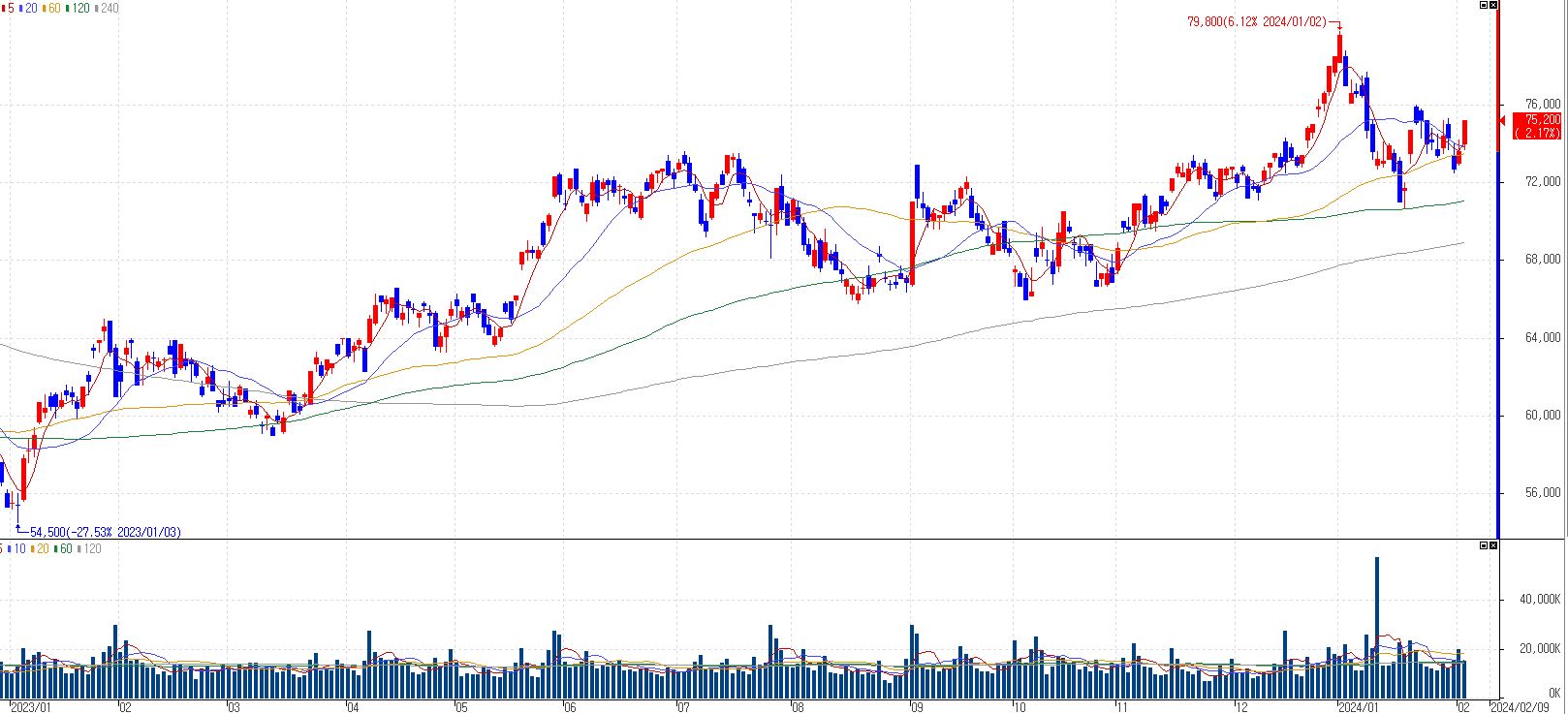Maximize the volume chart pane
The height and width of the screenshot is (714, 1568).
[x=1484, y=546]
